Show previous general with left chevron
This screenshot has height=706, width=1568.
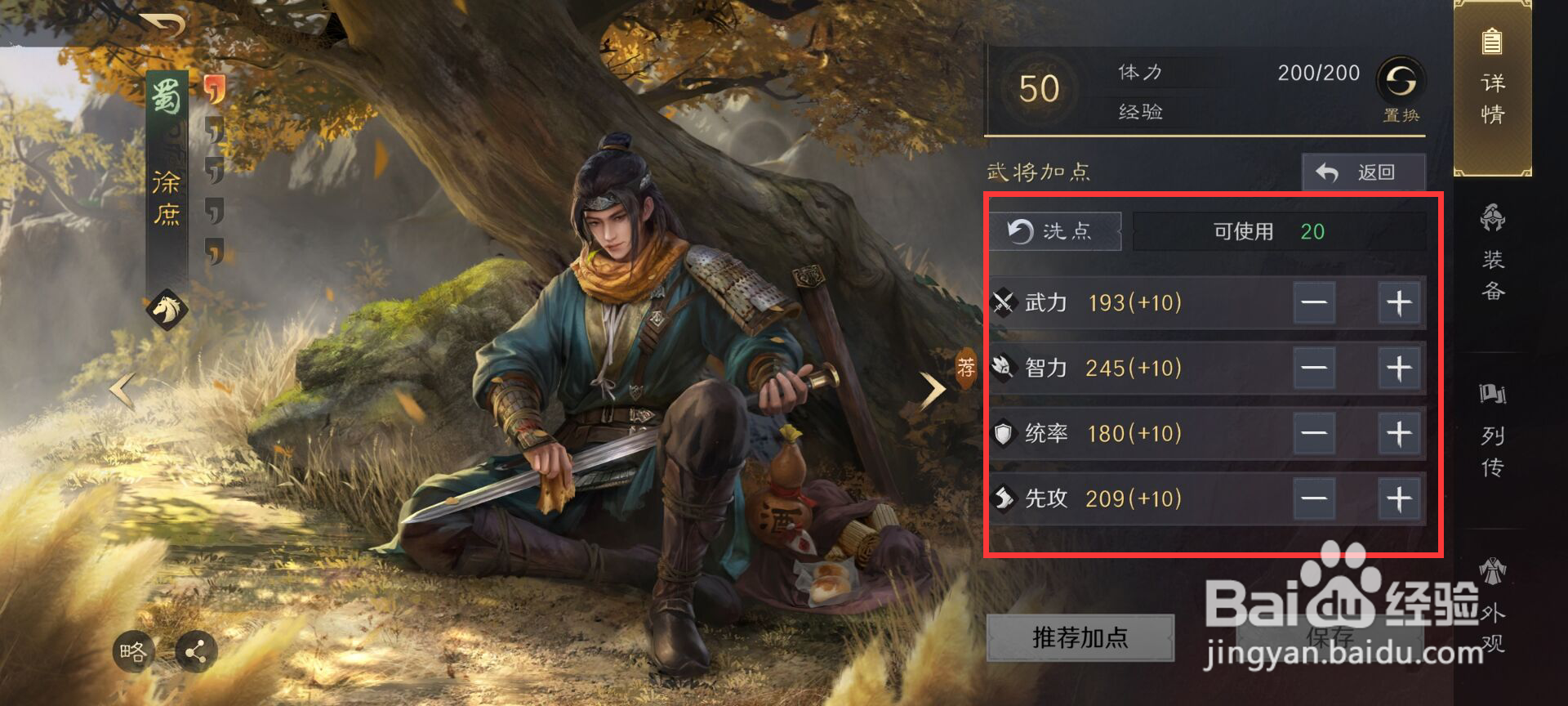[122, 390]
